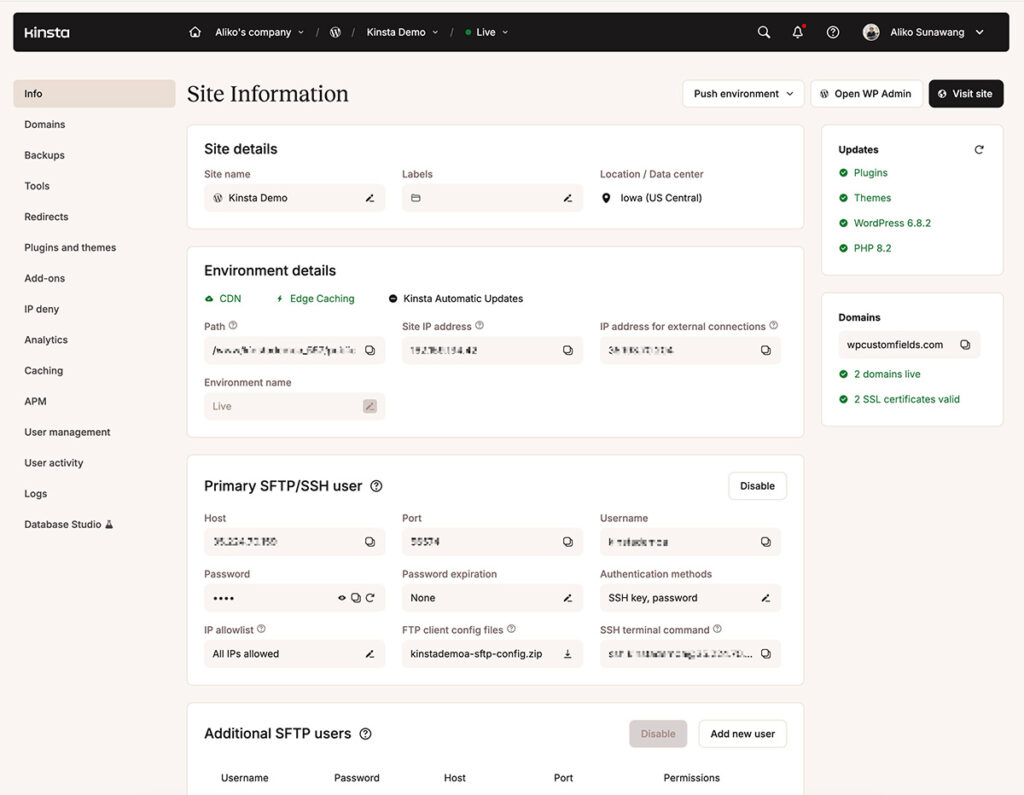
Task: Click the WordPress icon in breadcrumb
Action: pos(335,32)
